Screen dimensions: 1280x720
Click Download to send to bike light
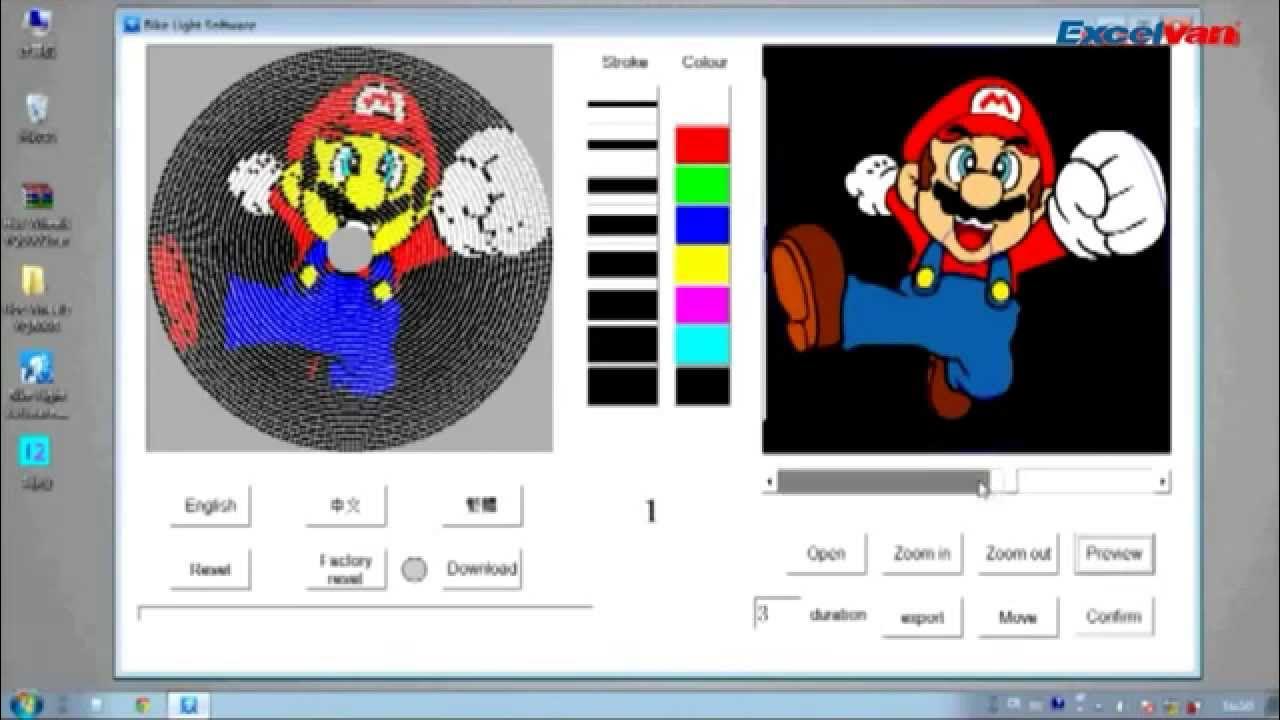click(482, 569)
